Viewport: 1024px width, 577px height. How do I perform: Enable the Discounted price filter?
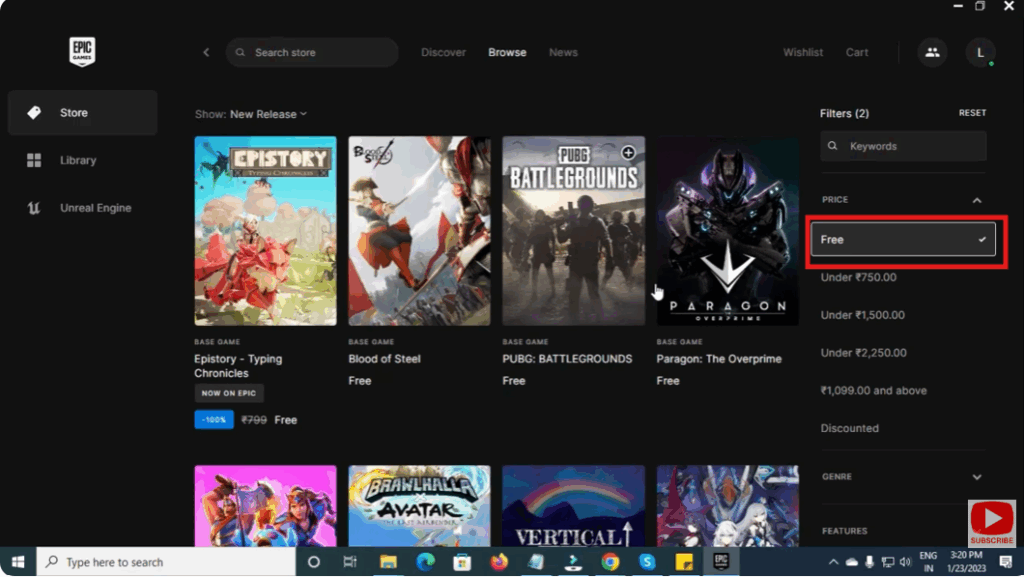[x=849, y=428]
